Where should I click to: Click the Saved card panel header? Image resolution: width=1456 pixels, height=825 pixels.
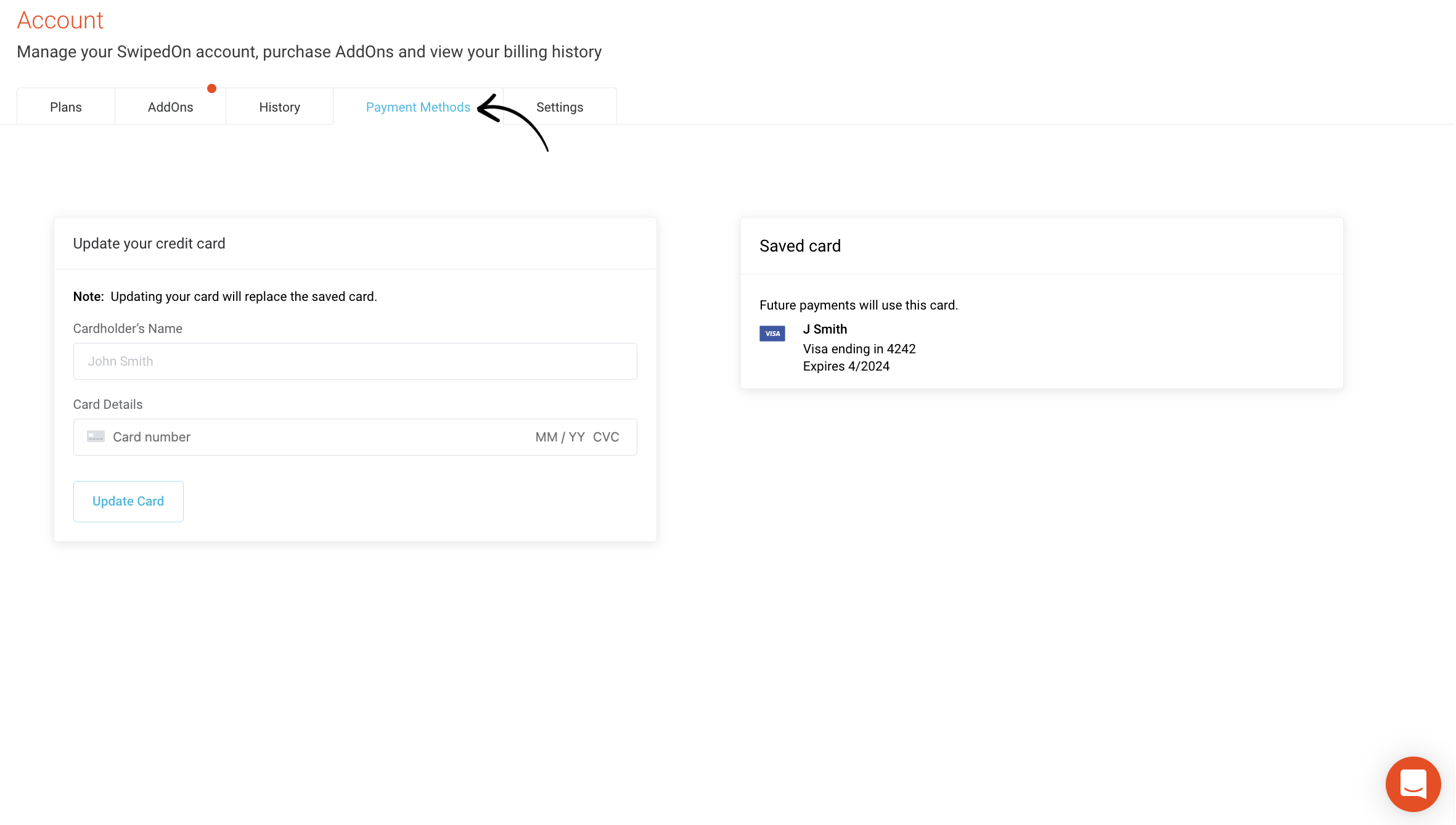click(x=800, y=245)
